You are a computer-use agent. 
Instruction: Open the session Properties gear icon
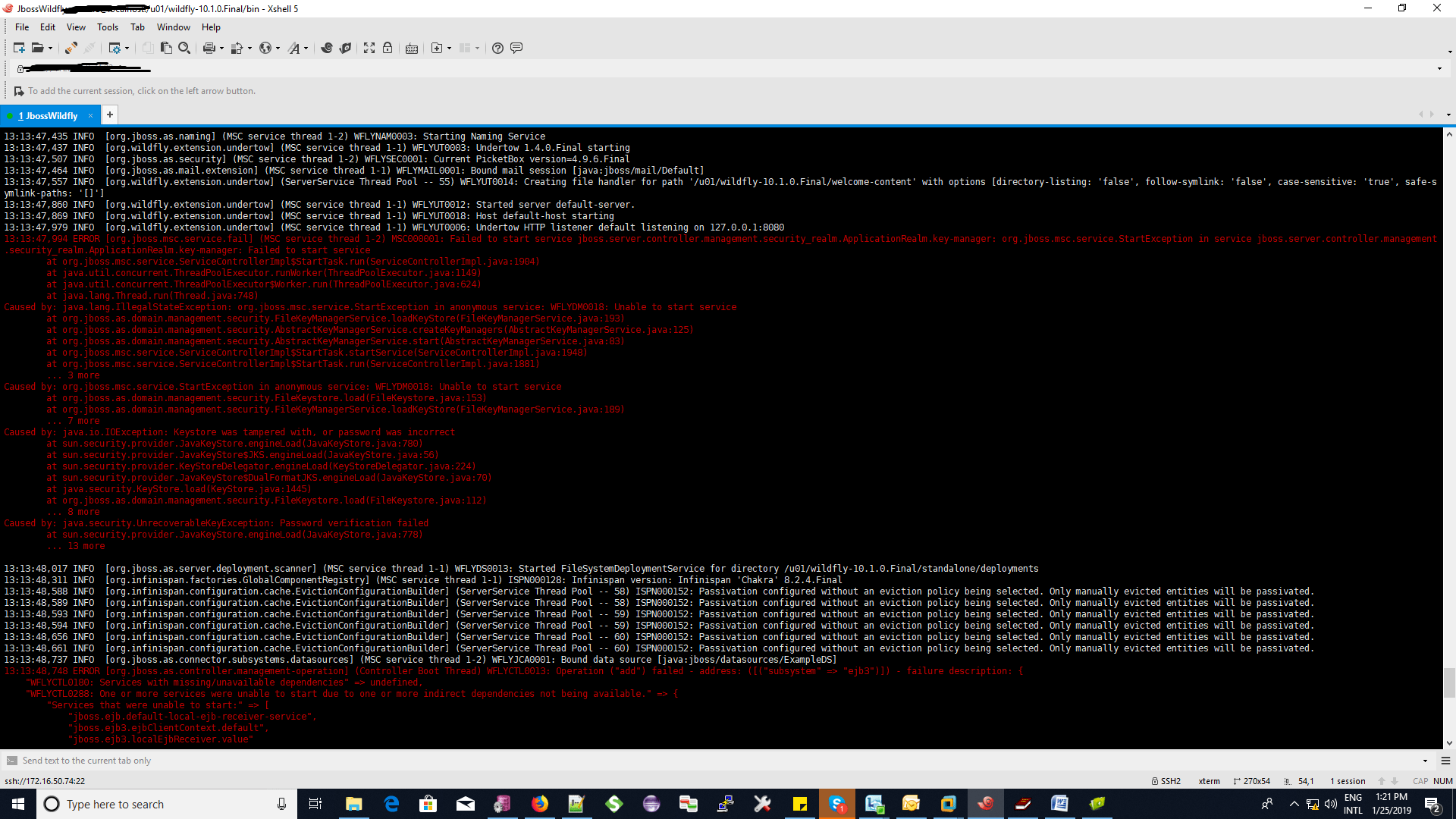(116, 48)
